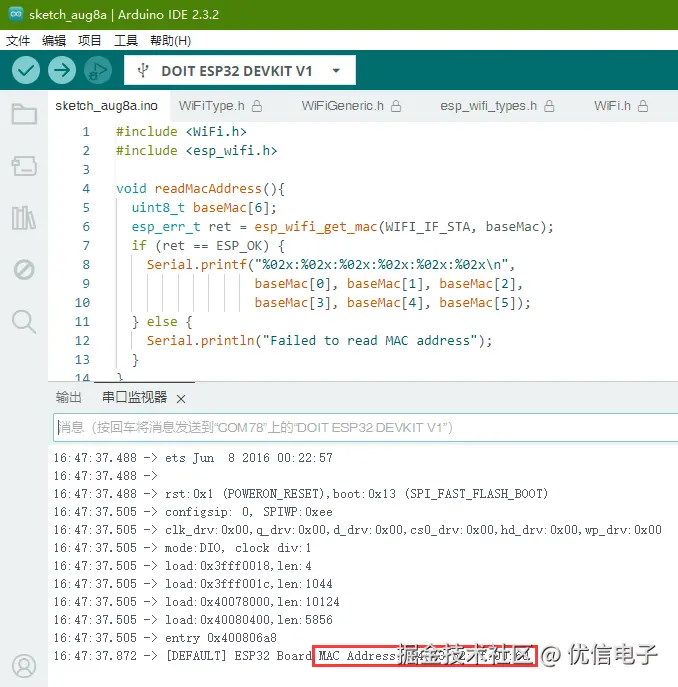The height and width of the screenshot is (687, 678).
Task: Switch to the WiFi.h tab
Action: click(612, 106)
